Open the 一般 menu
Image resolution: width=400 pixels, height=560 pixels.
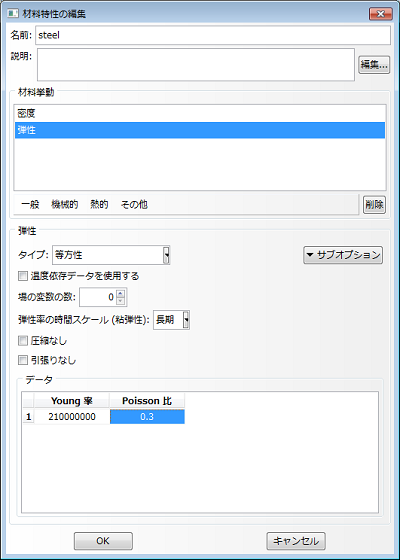30,205
